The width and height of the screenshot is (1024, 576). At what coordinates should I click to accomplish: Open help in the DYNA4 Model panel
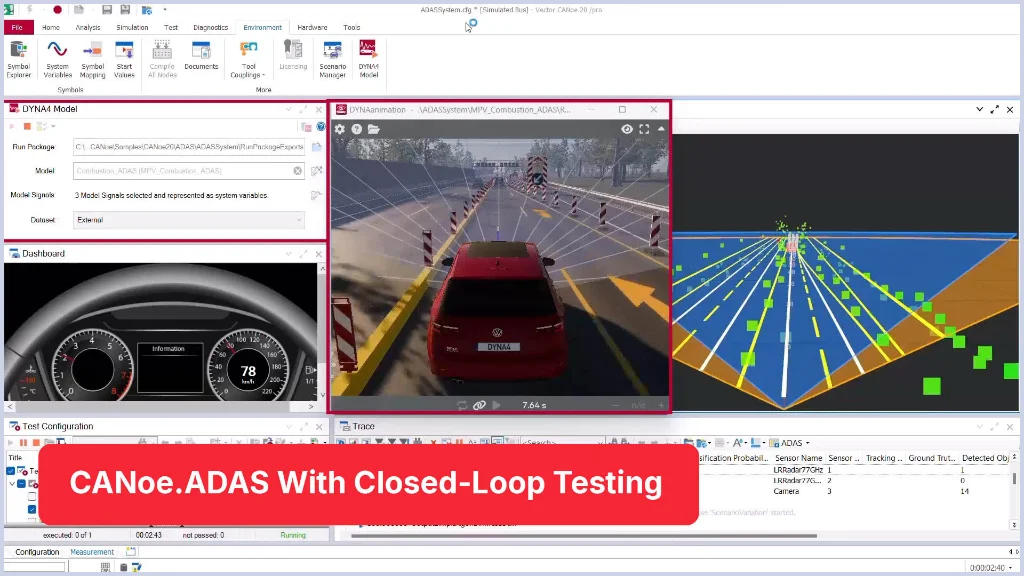coord(321,127)
